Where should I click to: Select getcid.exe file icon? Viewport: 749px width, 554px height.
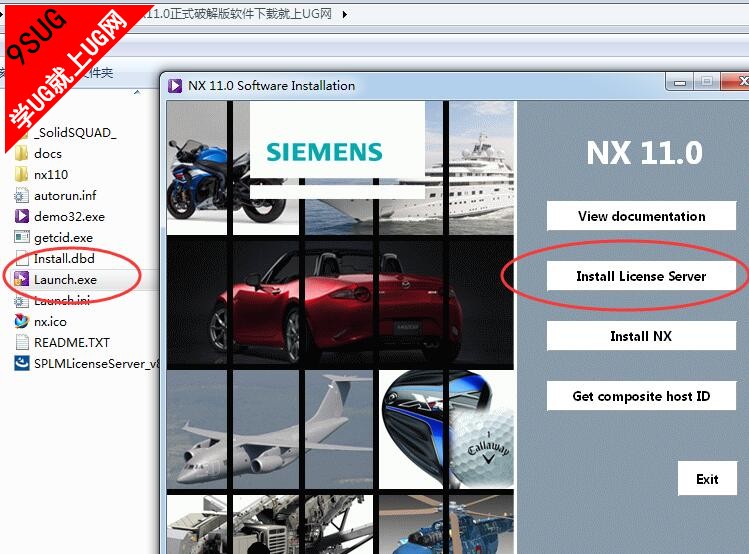pos(21,237)
